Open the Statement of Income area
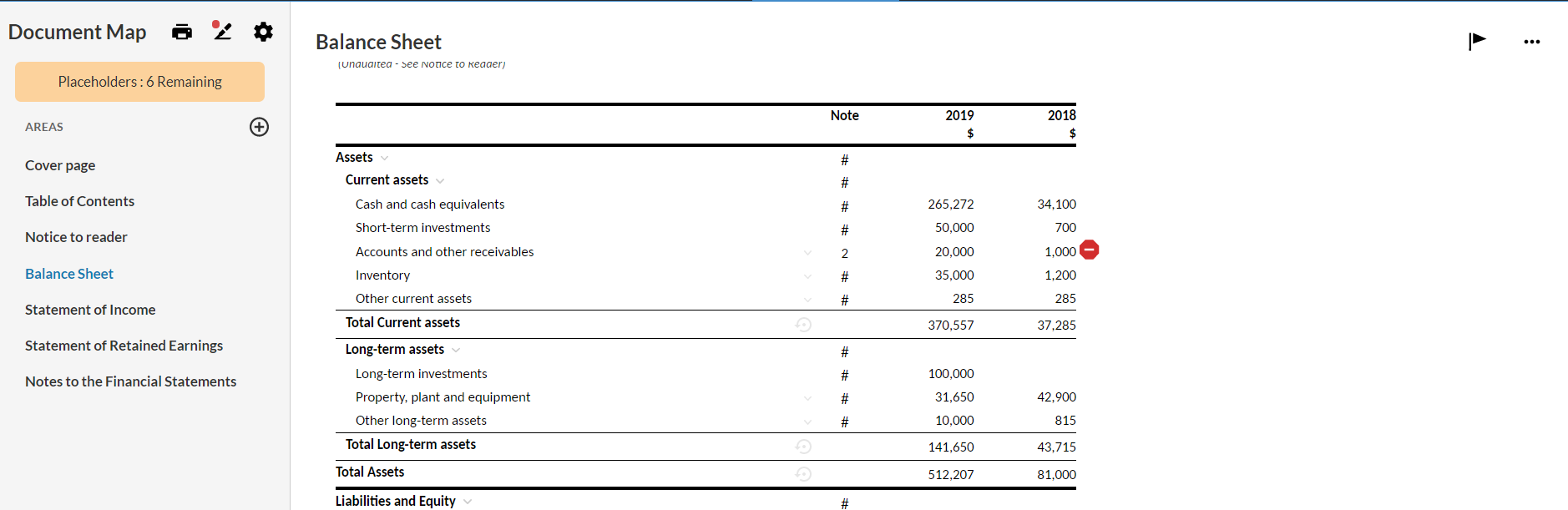Viewport: 1568px width, 510px height. pyautogui.click(x=90, y=310)
